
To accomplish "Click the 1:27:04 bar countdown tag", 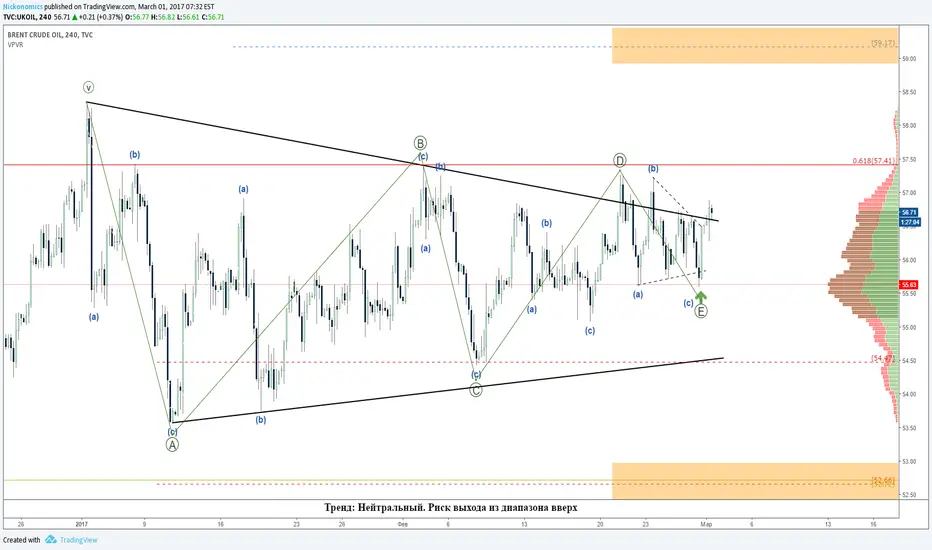I will click(909, 222).
